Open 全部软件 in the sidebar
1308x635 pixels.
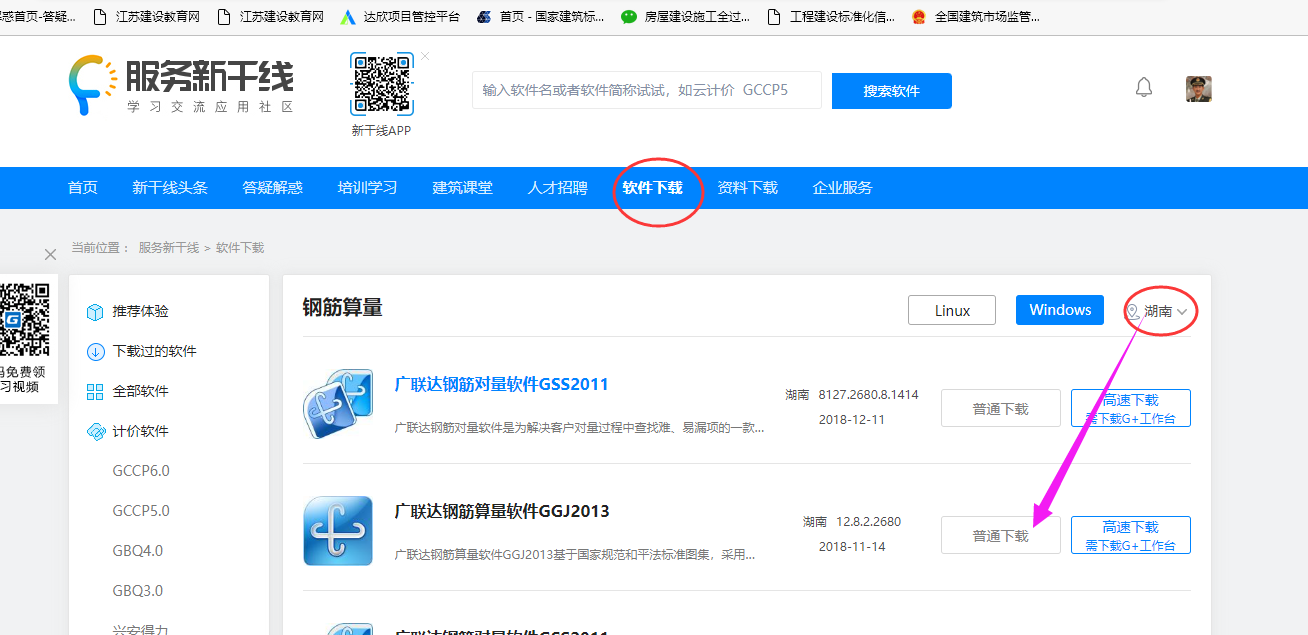tap(140, 392)
